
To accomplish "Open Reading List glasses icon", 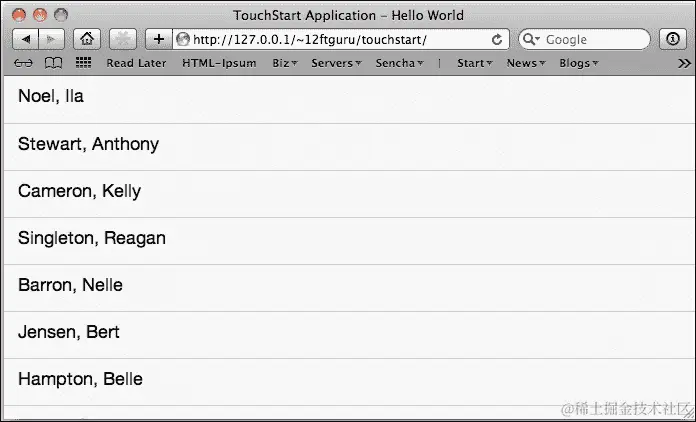I will point(23,63).
